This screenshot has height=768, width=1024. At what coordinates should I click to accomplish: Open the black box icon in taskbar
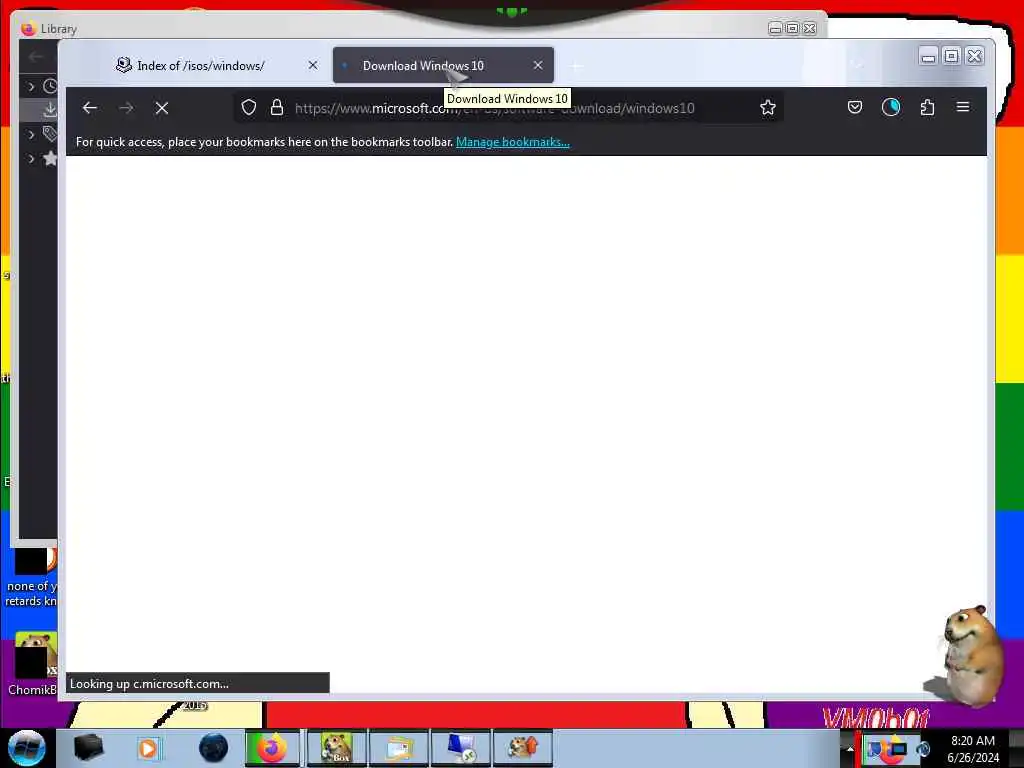coord(88,748)
